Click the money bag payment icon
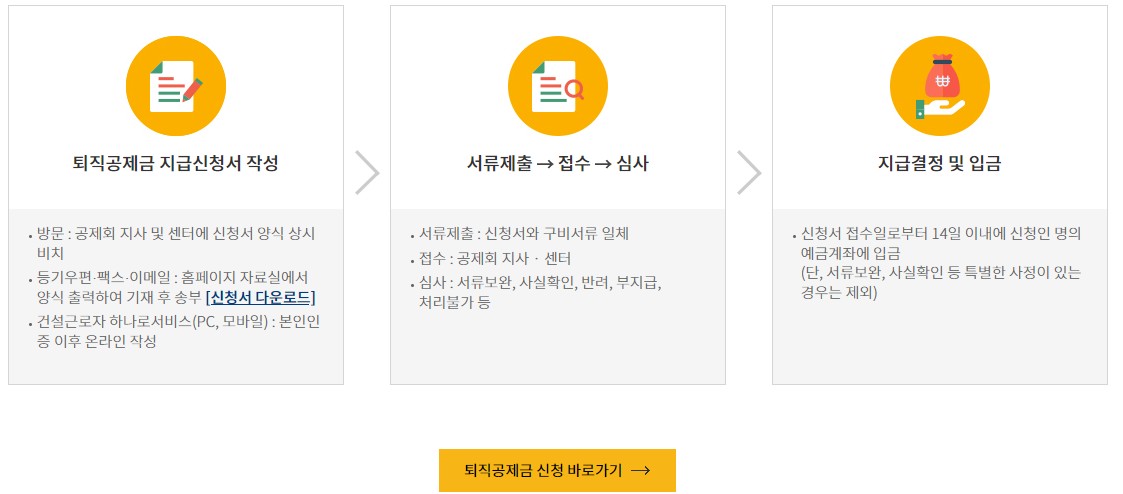The width and height of the screenshot is (1123, 494). click(x=940, y=86)
